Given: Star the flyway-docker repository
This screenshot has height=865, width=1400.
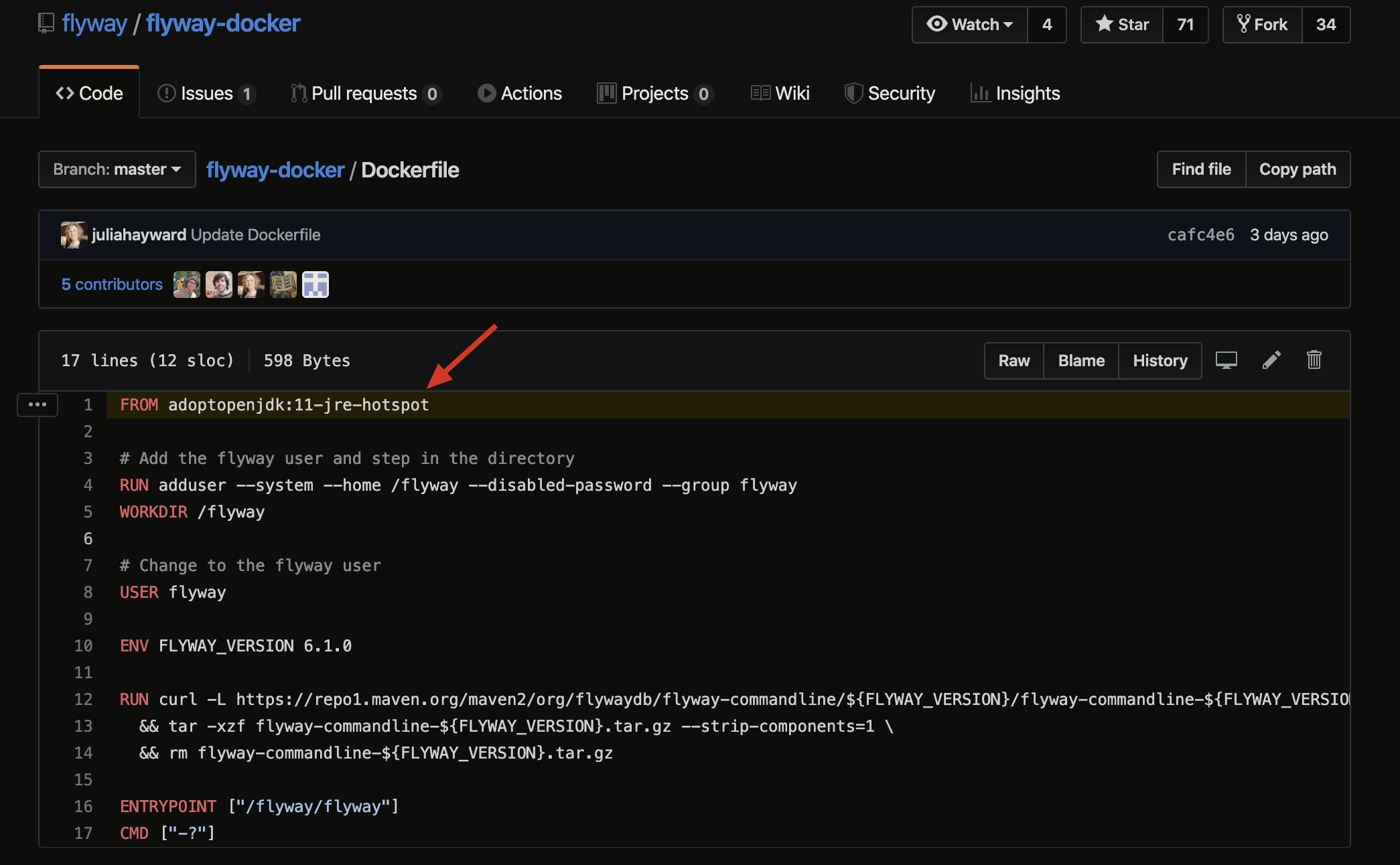Looking at the screenshot, I should (x=1122, y=25).
